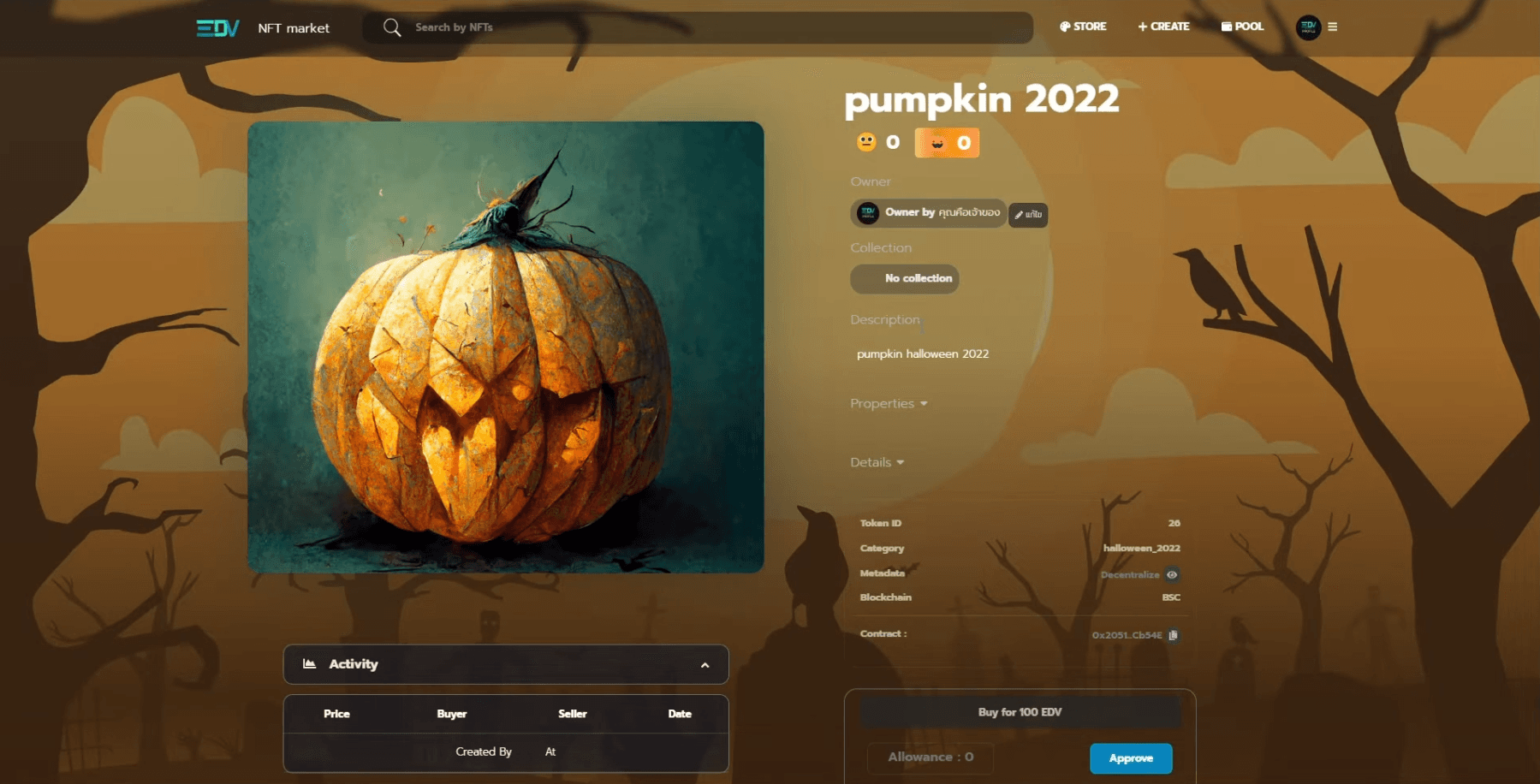Image resolution: width=1540 pixels, height=784 pixels.
Task: Click the pencil edit button beside owner
Action: 1028,215
